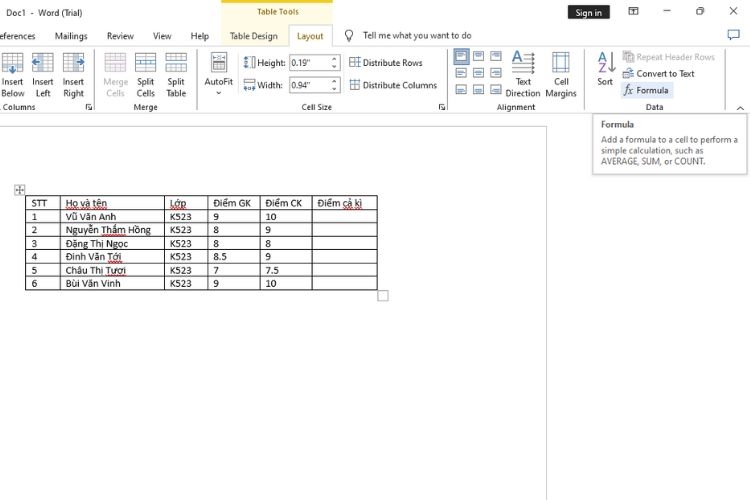The image size is (750, 500).
Task: Collapse the ribbon with the chevron
Action: pos(740,108)
